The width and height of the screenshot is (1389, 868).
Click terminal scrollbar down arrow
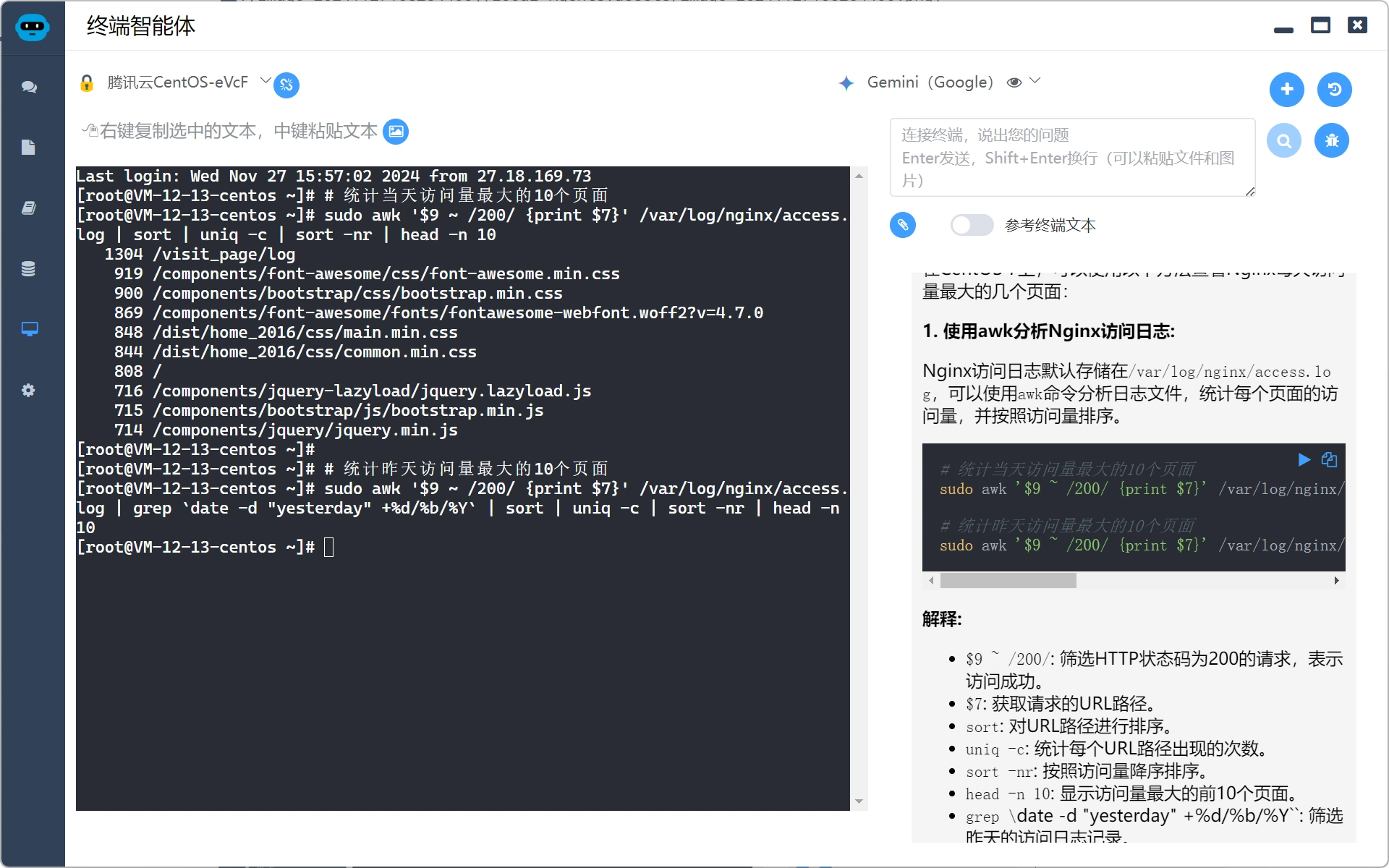[859, 801]
